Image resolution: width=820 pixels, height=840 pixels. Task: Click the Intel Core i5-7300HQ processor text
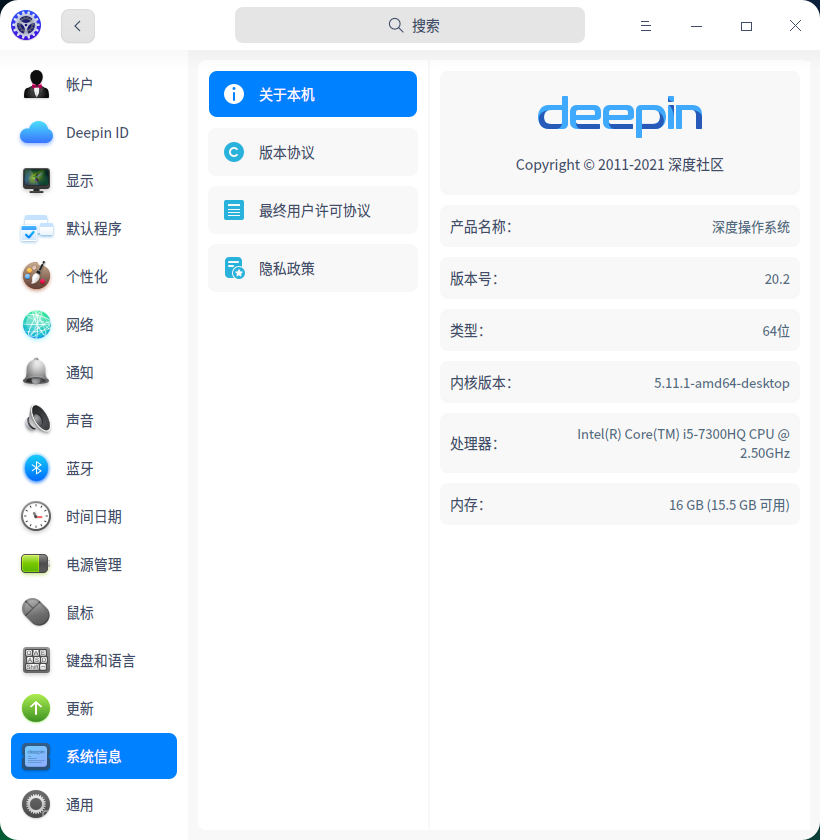[683, 444]
